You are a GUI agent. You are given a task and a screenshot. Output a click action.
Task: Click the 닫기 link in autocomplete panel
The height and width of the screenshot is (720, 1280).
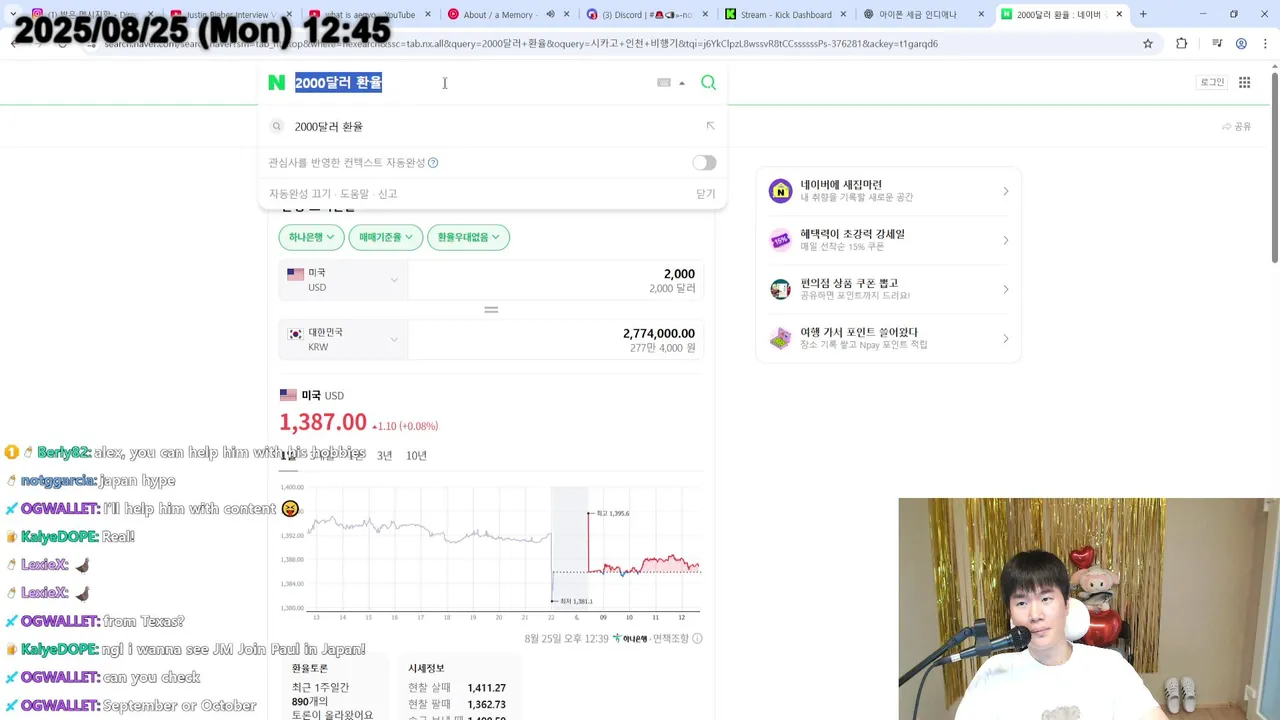coord(706,194)
